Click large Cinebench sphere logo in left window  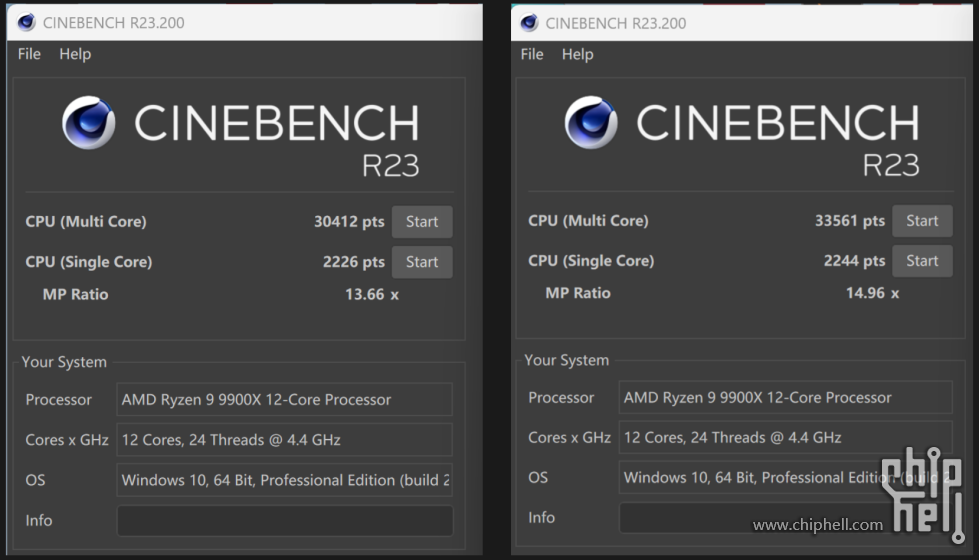pyautogui.click(x=89, y=122)
